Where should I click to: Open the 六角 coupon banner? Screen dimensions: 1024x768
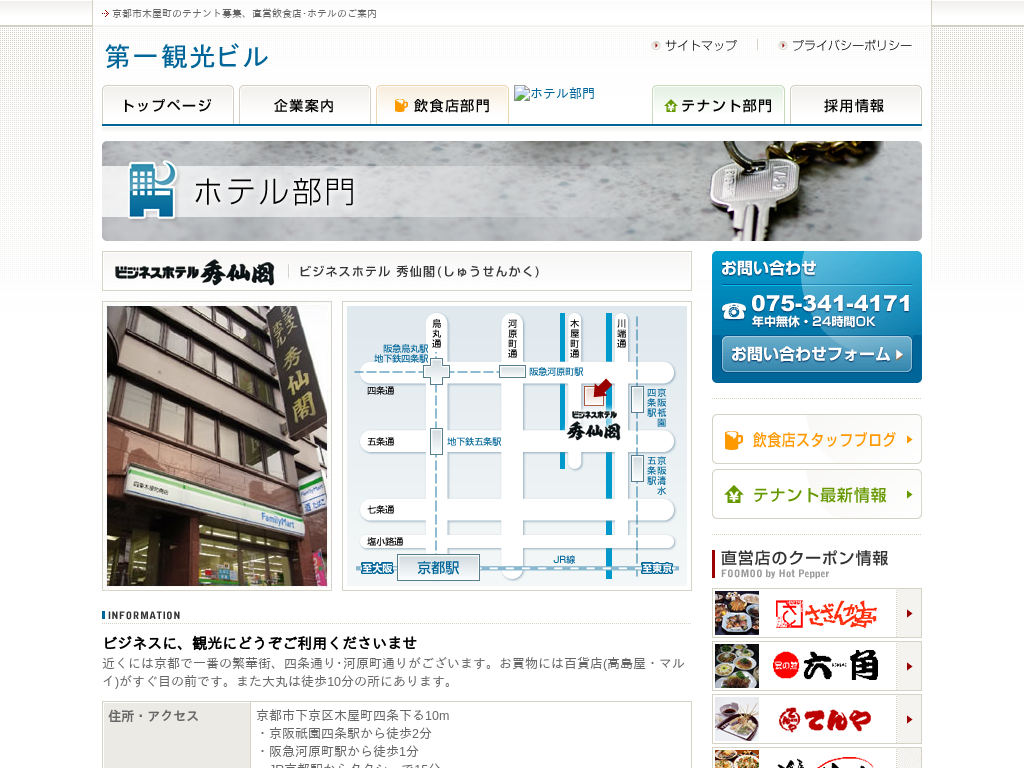pyautogui.click(x=816, y=666)
